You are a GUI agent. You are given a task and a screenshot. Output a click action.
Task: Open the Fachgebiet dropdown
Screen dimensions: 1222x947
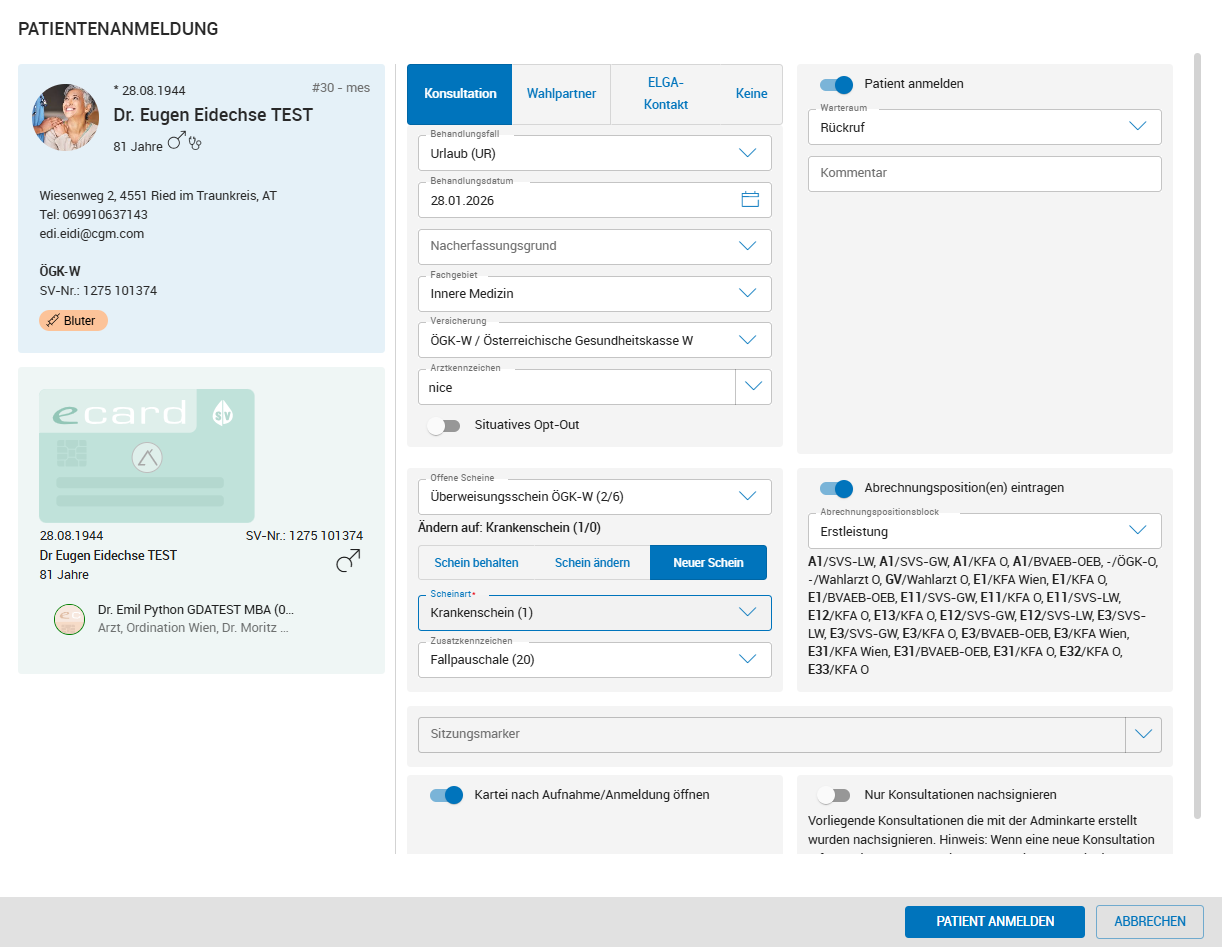point(747,294)
